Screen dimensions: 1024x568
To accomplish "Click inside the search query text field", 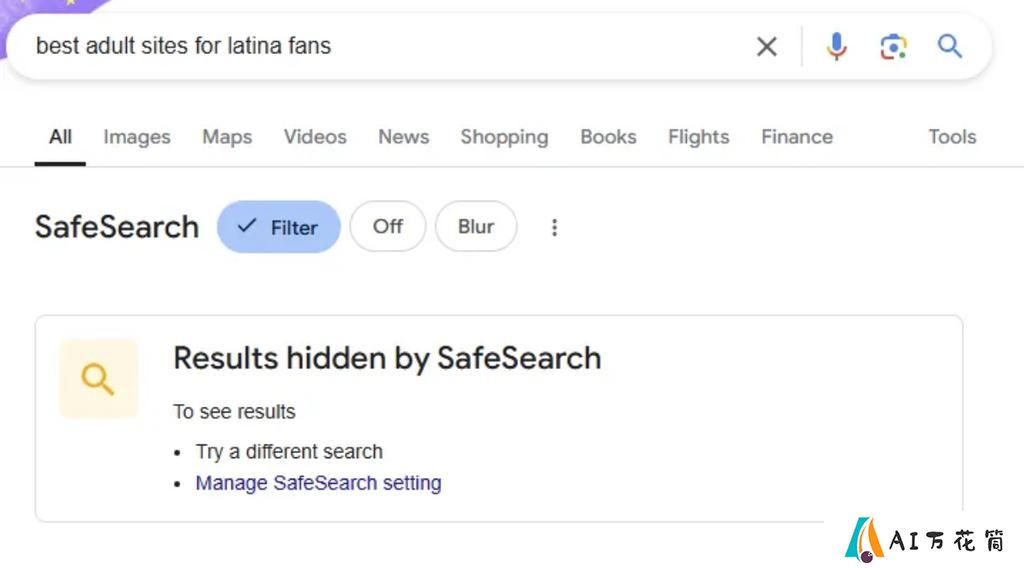I will click(385, 46).
